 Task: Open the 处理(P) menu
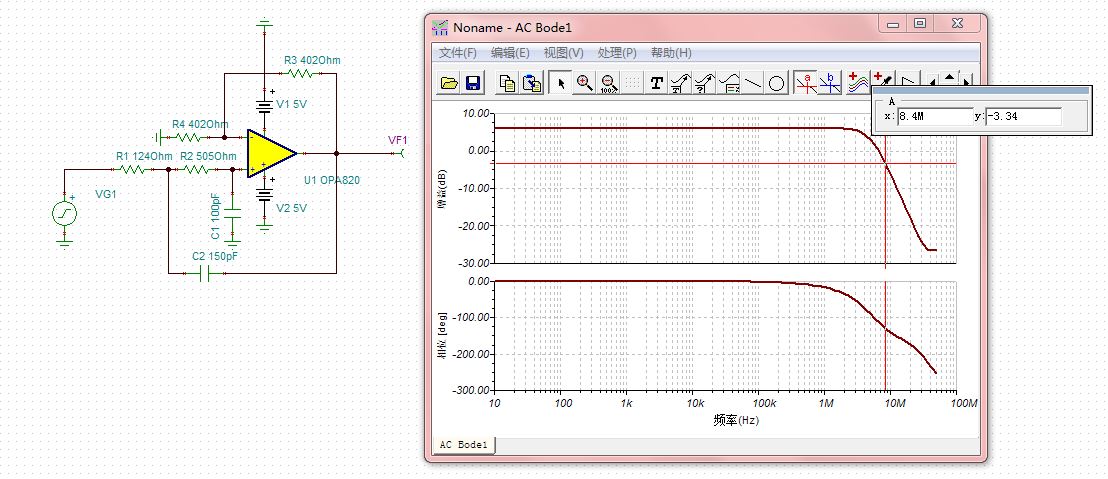coord(617,53)
